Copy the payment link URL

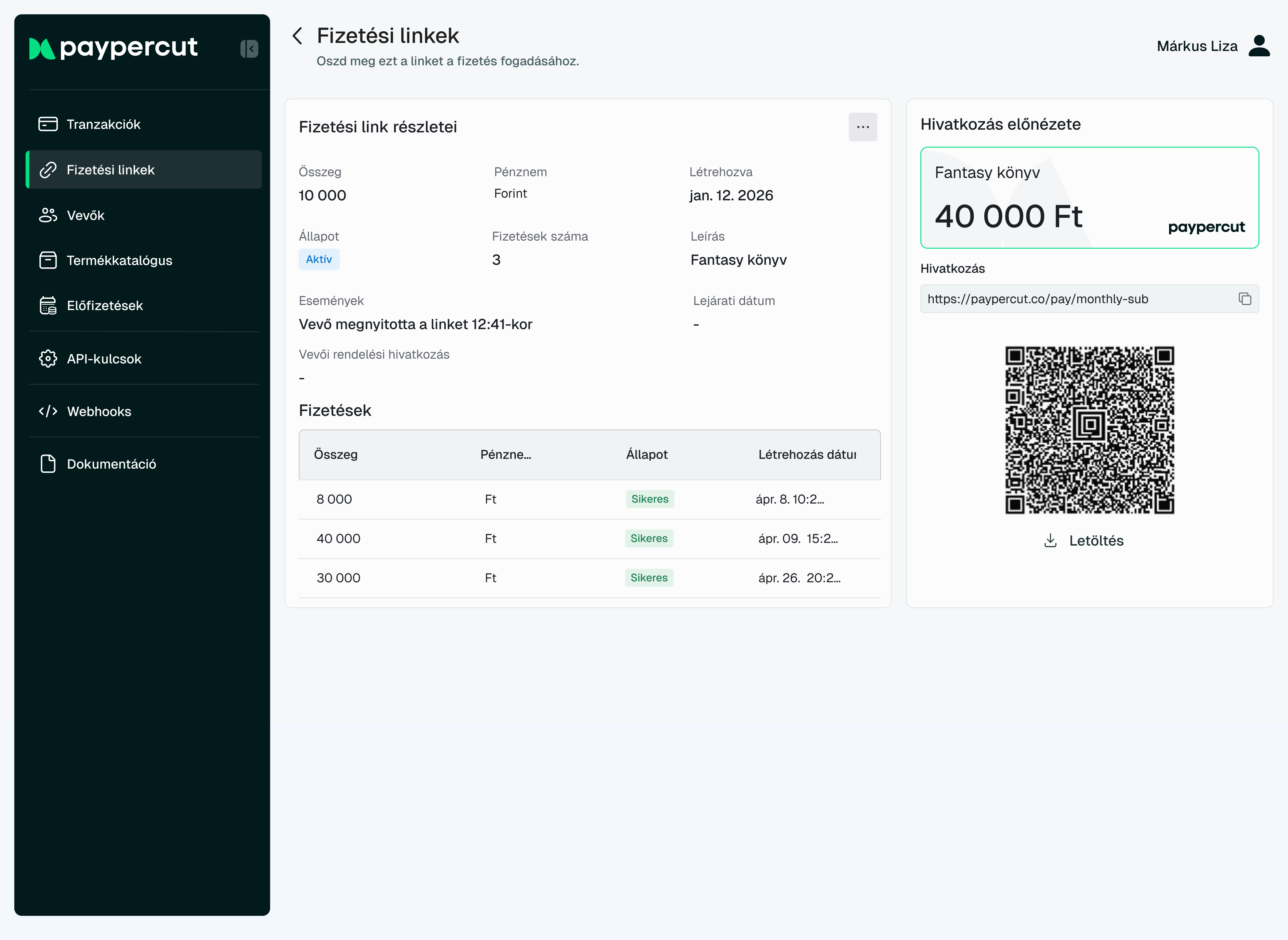(x=1245, y=299)
